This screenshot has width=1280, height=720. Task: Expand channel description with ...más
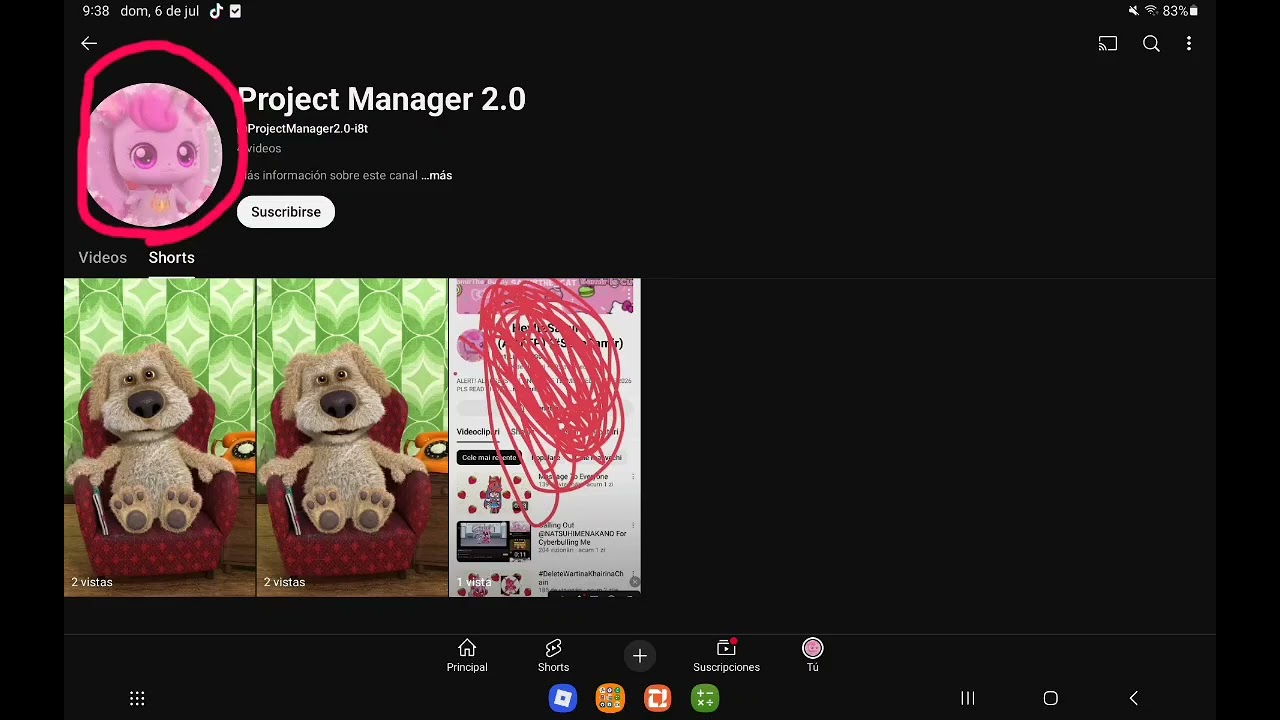click(x=436, y=175)
